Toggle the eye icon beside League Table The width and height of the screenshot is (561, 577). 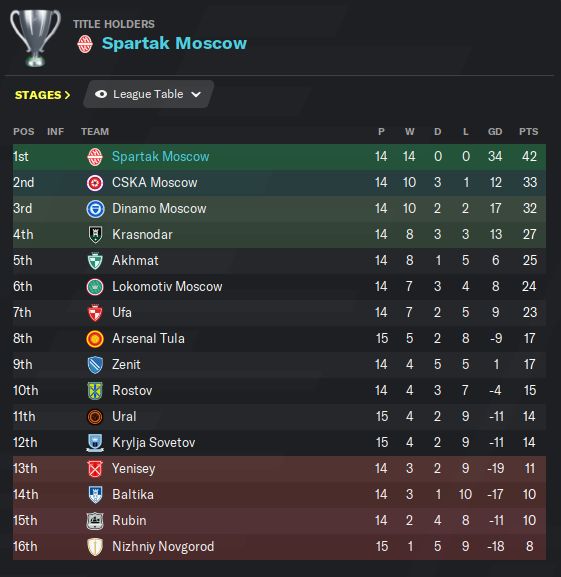(101, 95)
